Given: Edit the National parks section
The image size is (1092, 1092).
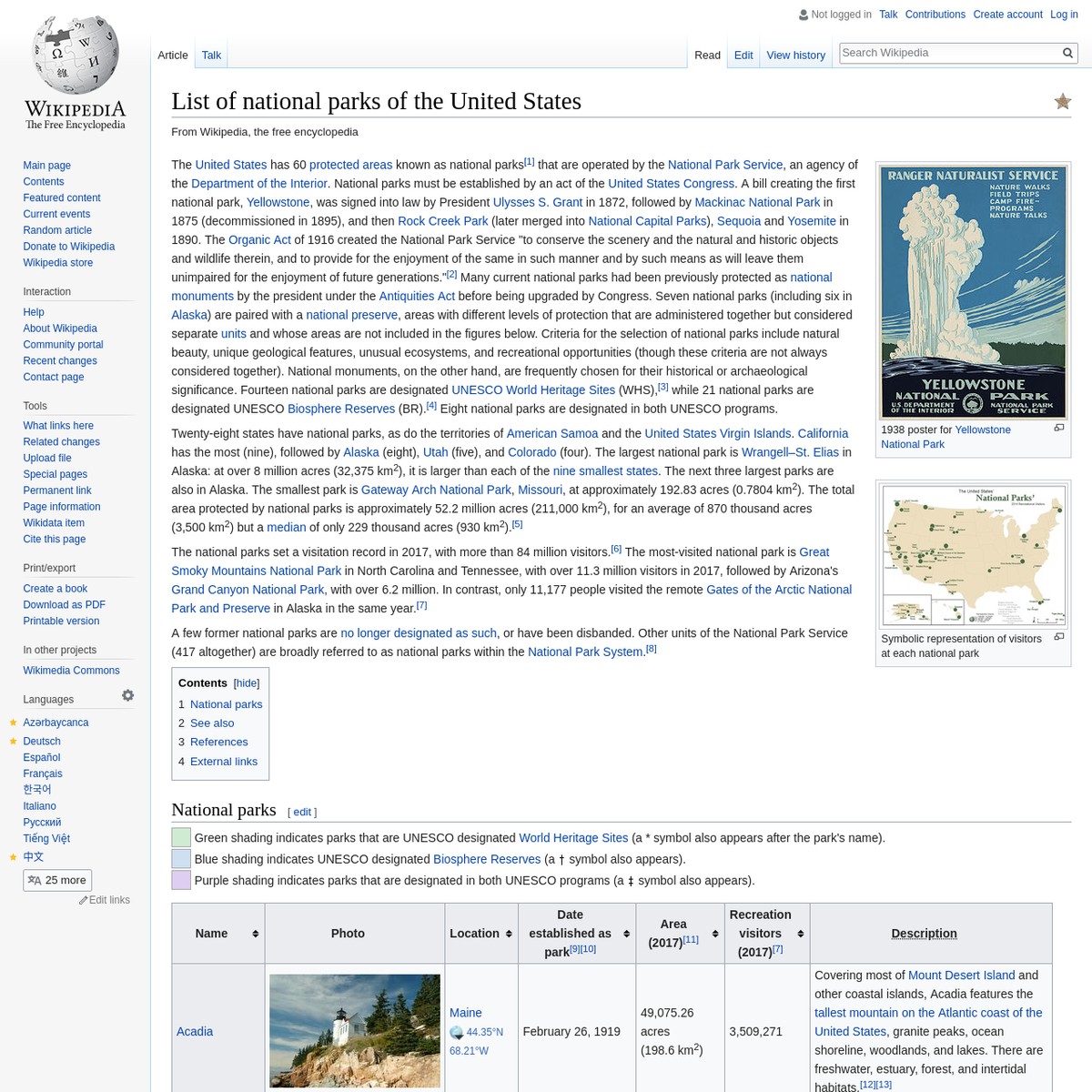Looking at the screenshot, I should tap(302, 812).
